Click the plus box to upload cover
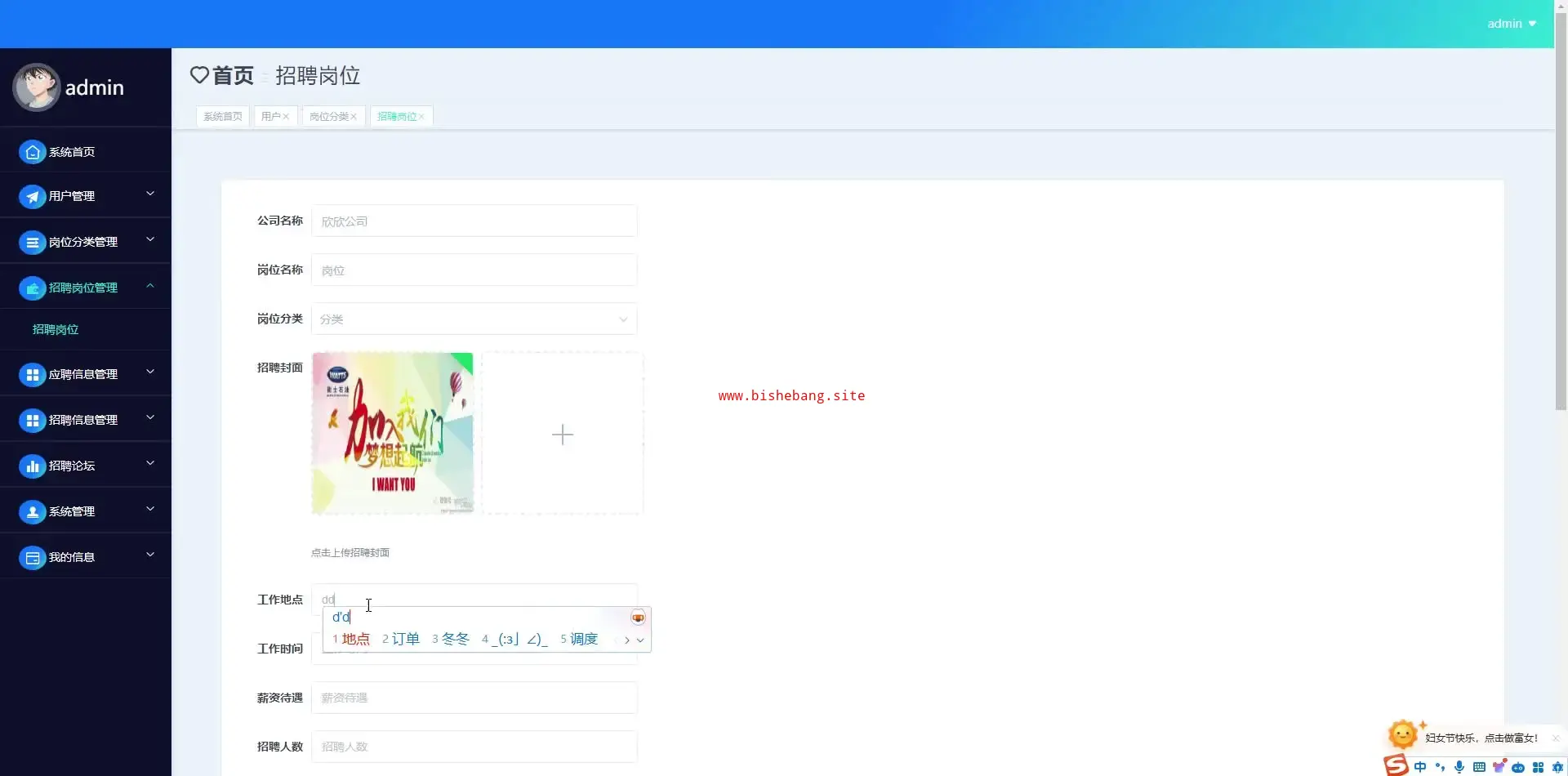The width and height of the screenshot is (1568, 776). click(x=563, y=434)
